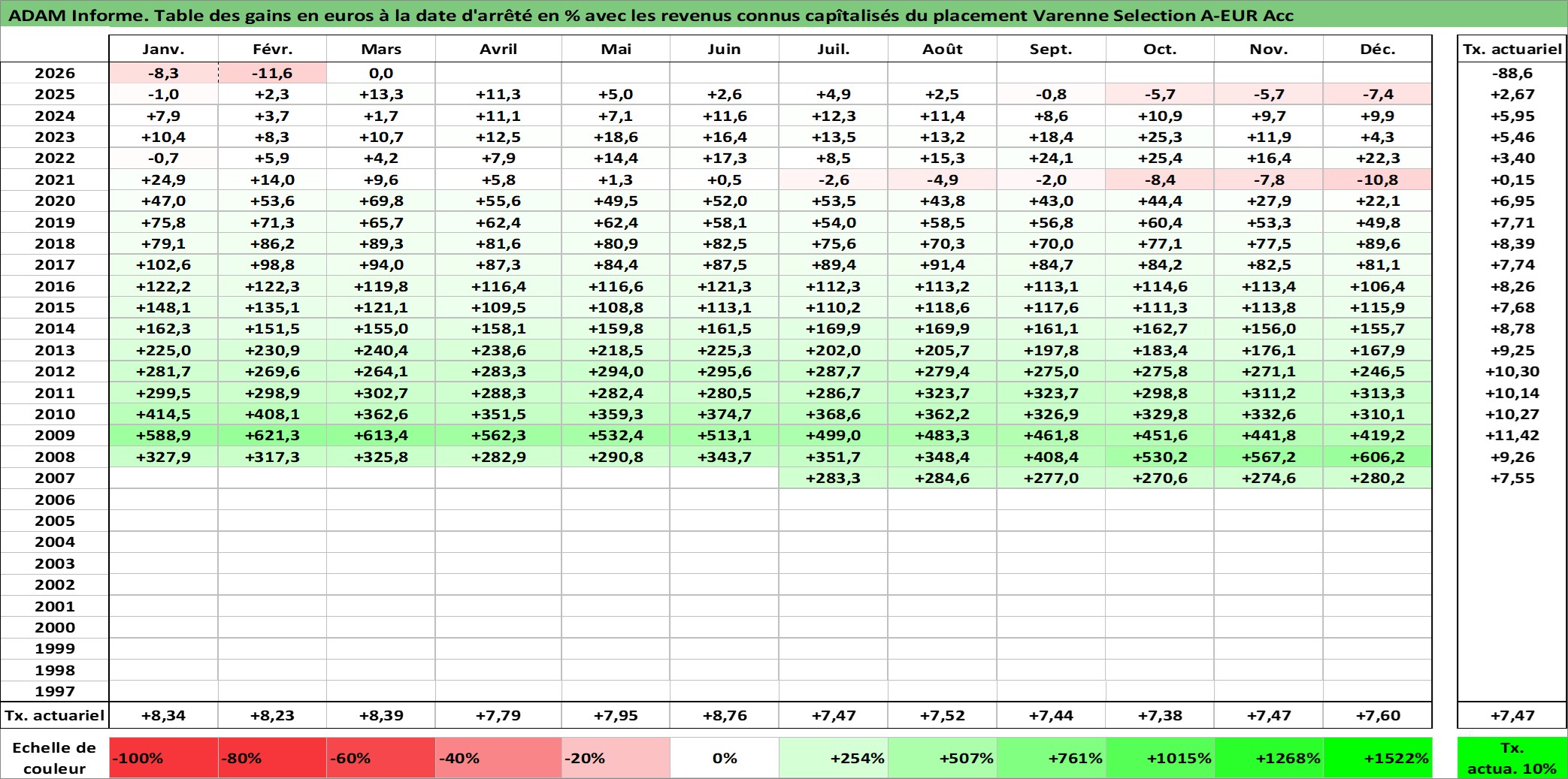Click the +8,76 bottom rate under Juin

coord(725,715)
